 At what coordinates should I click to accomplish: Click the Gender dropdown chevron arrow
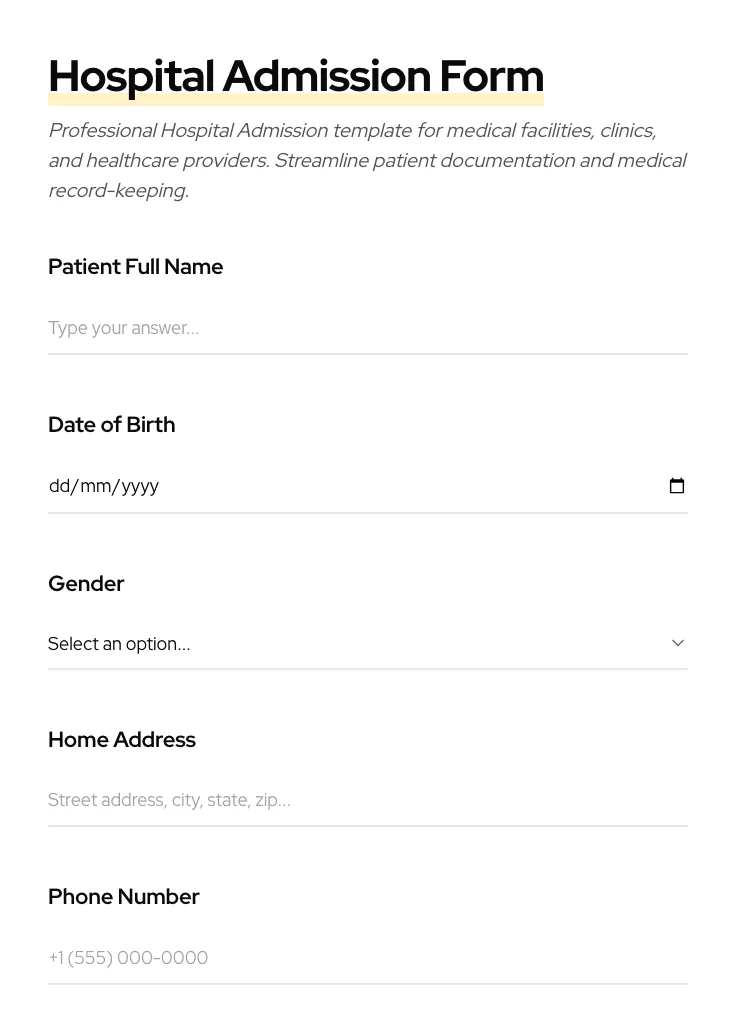tap(677, 643)
